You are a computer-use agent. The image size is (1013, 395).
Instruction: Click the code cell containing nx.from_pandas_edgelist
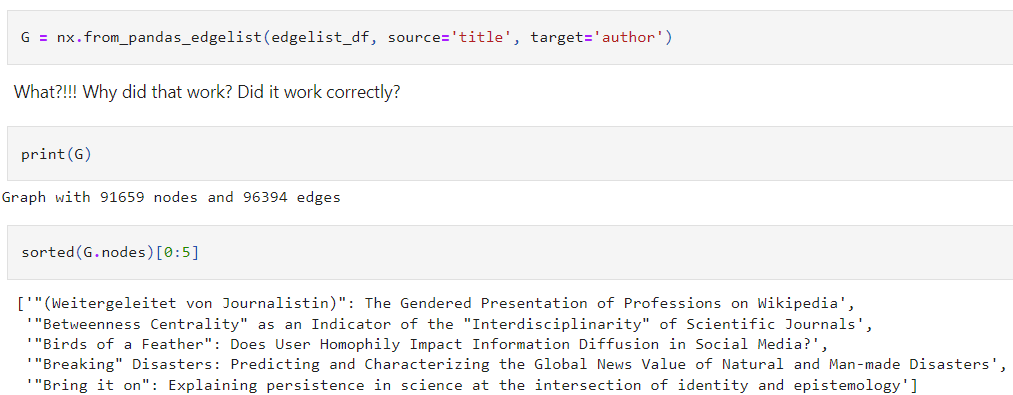click(x=510, y=37)
